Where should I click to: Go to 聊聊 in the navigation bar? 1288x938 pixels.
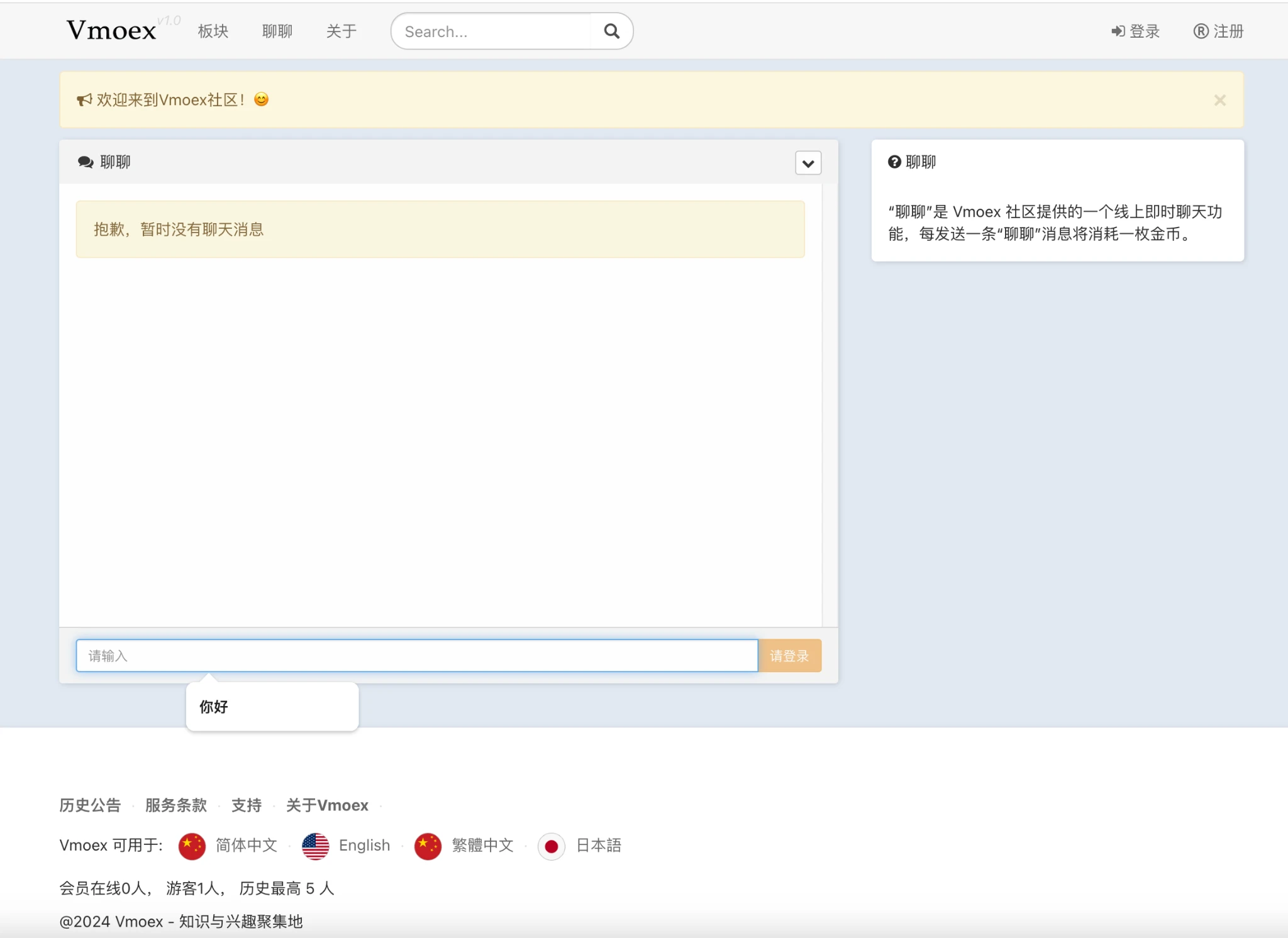pyautogui.click(x=277, y=31)
